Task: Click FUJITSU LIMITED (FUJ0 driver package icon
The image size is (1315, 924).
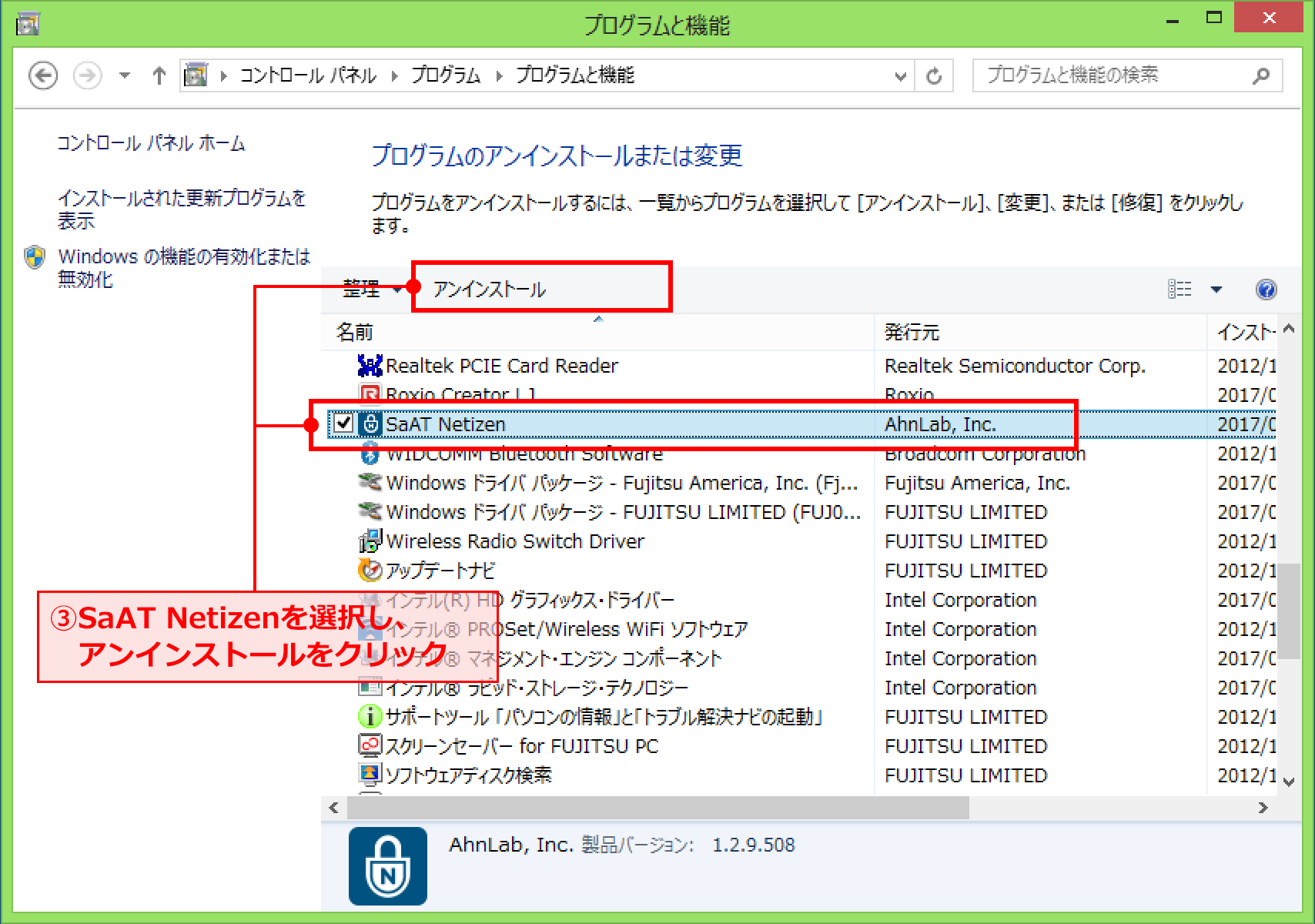Action: (x=370, y=512)
